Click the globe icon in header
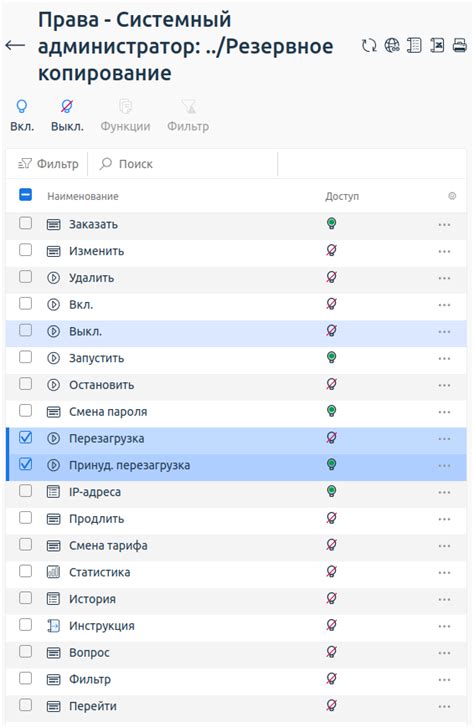Image resolution: width=474 pixels, height=727 pixels. [x=392, y=45]
